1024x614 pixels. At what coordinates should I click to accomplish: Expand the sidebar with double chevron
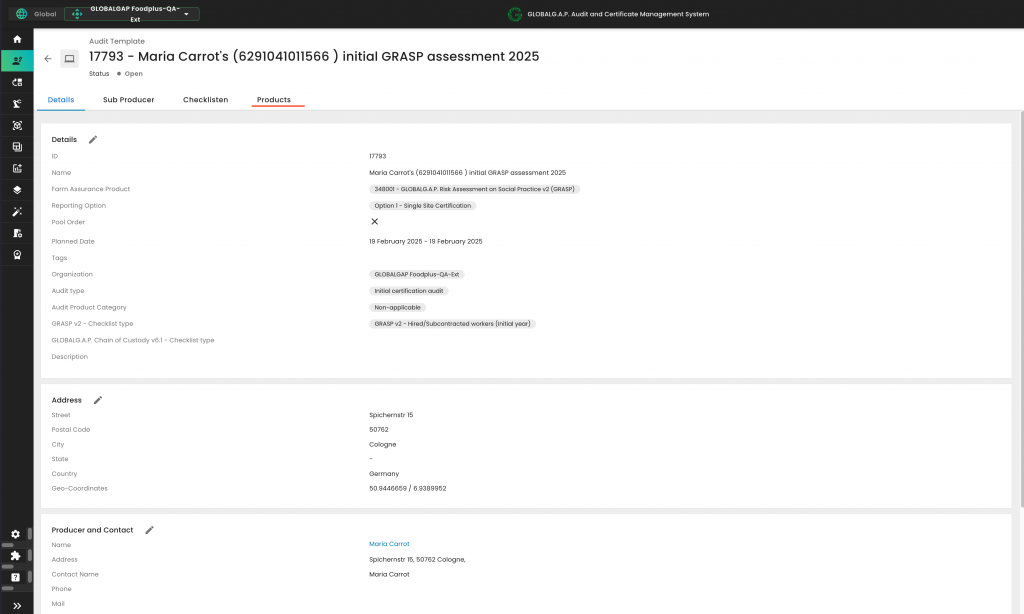(x=17, y=605)
